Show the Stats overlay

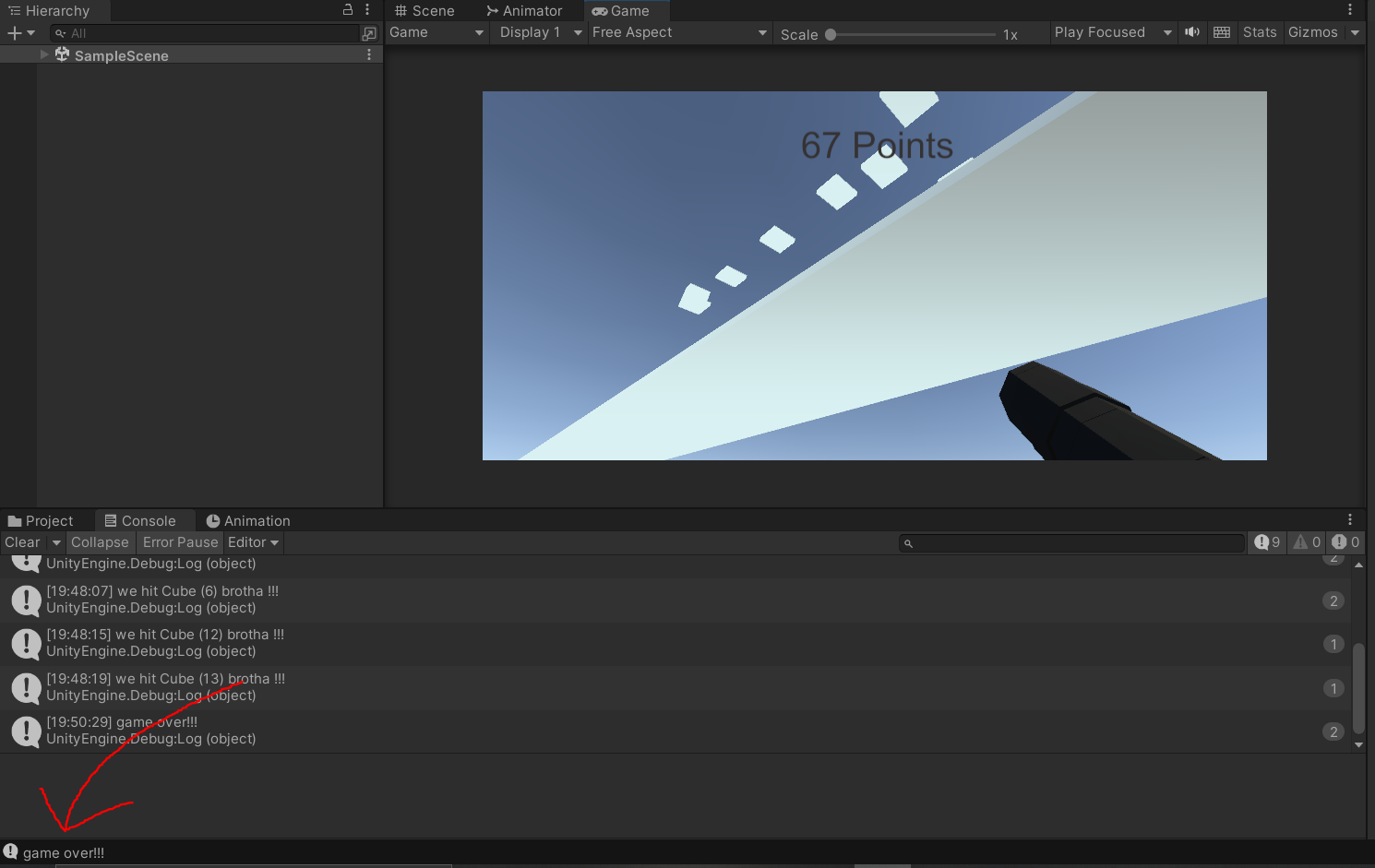tap(1260, 32)
